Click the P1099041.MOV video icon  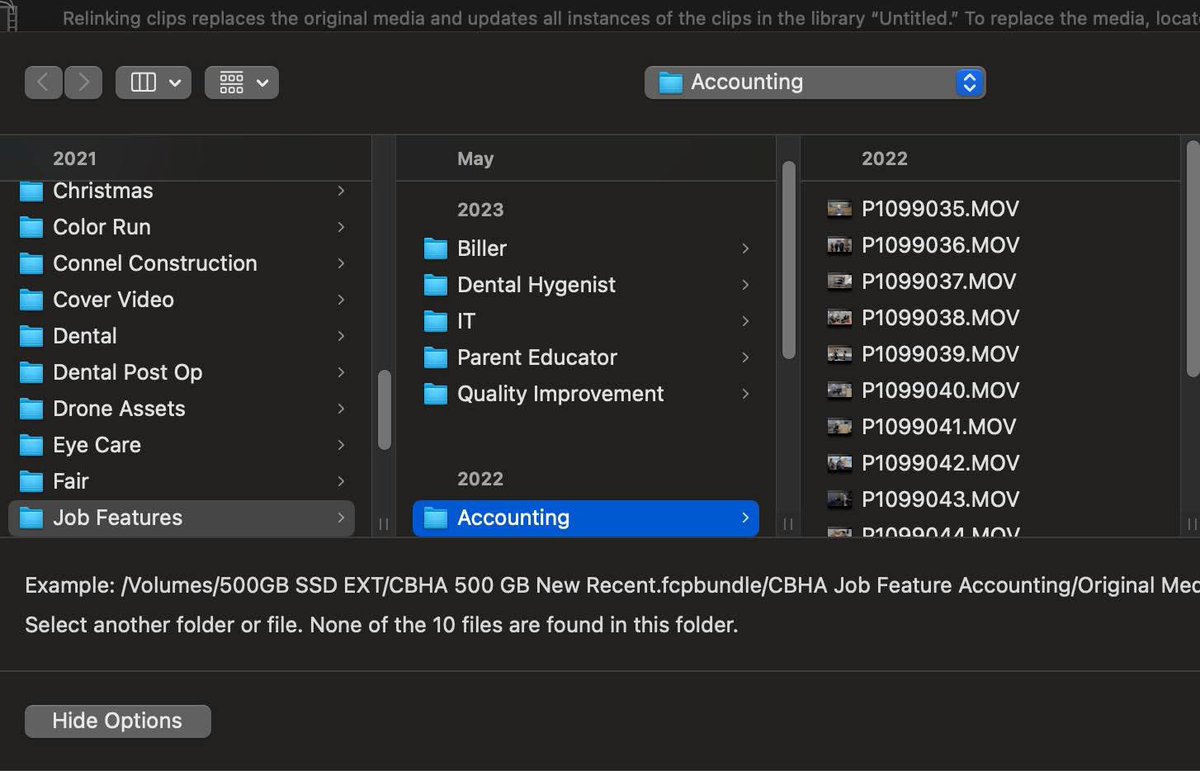[840, 427]
